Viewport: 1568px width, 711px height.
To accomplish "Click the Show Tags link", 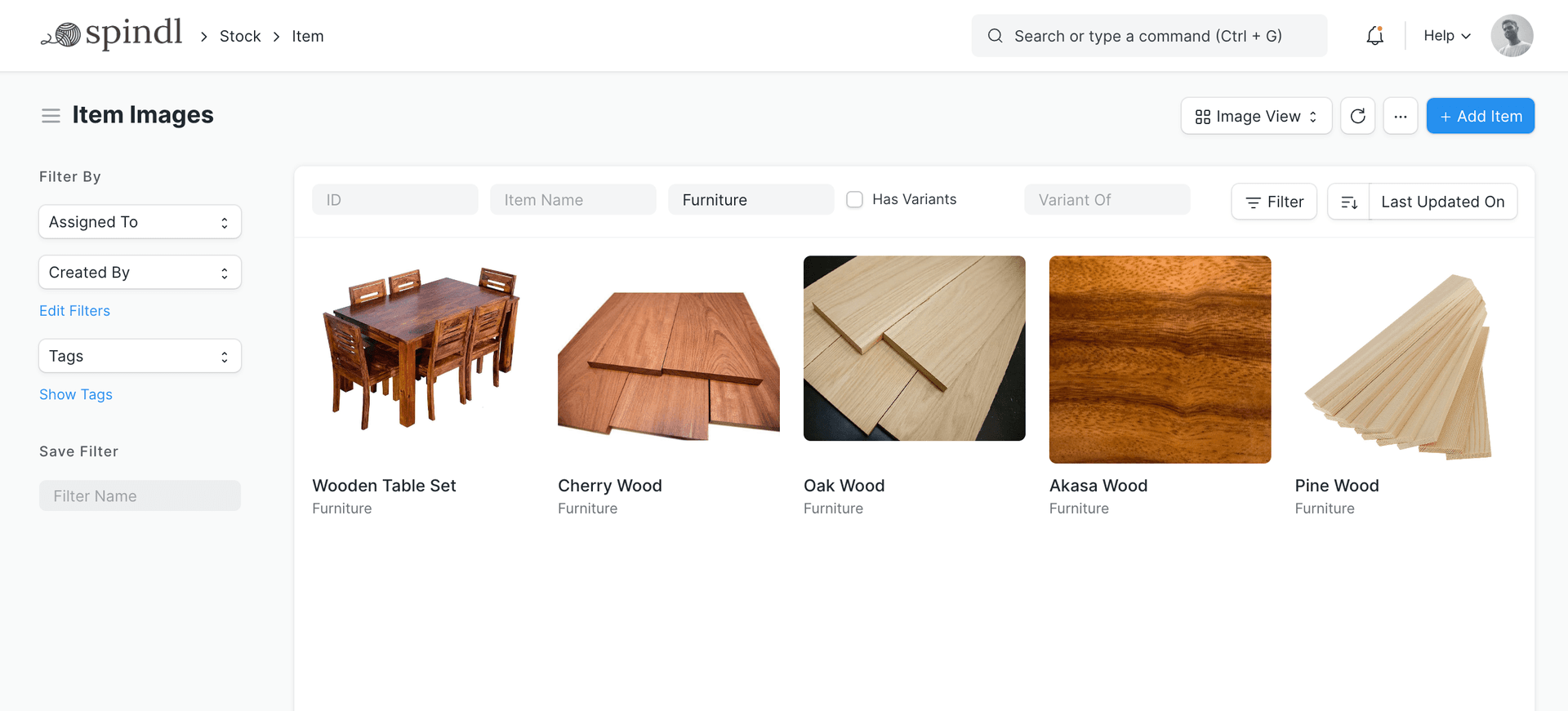I will 76,394.
